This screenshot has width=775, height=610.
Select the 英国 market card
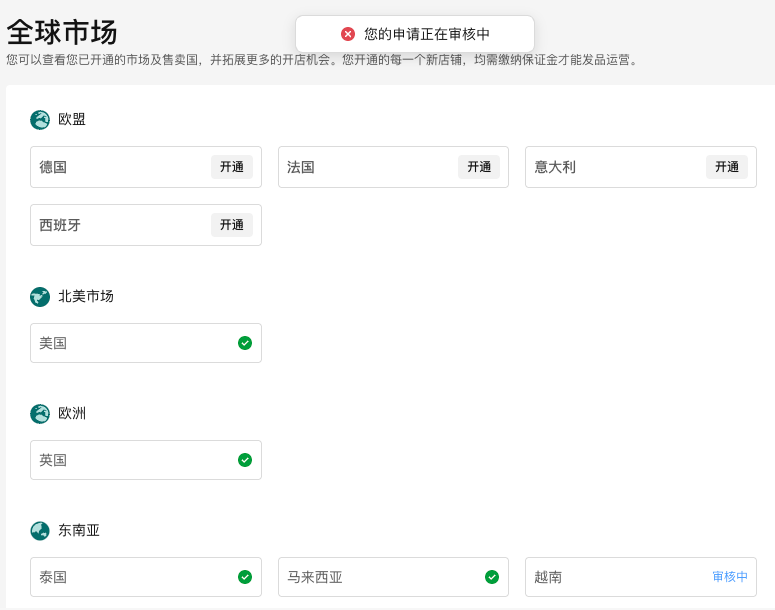tap(146, 460)
